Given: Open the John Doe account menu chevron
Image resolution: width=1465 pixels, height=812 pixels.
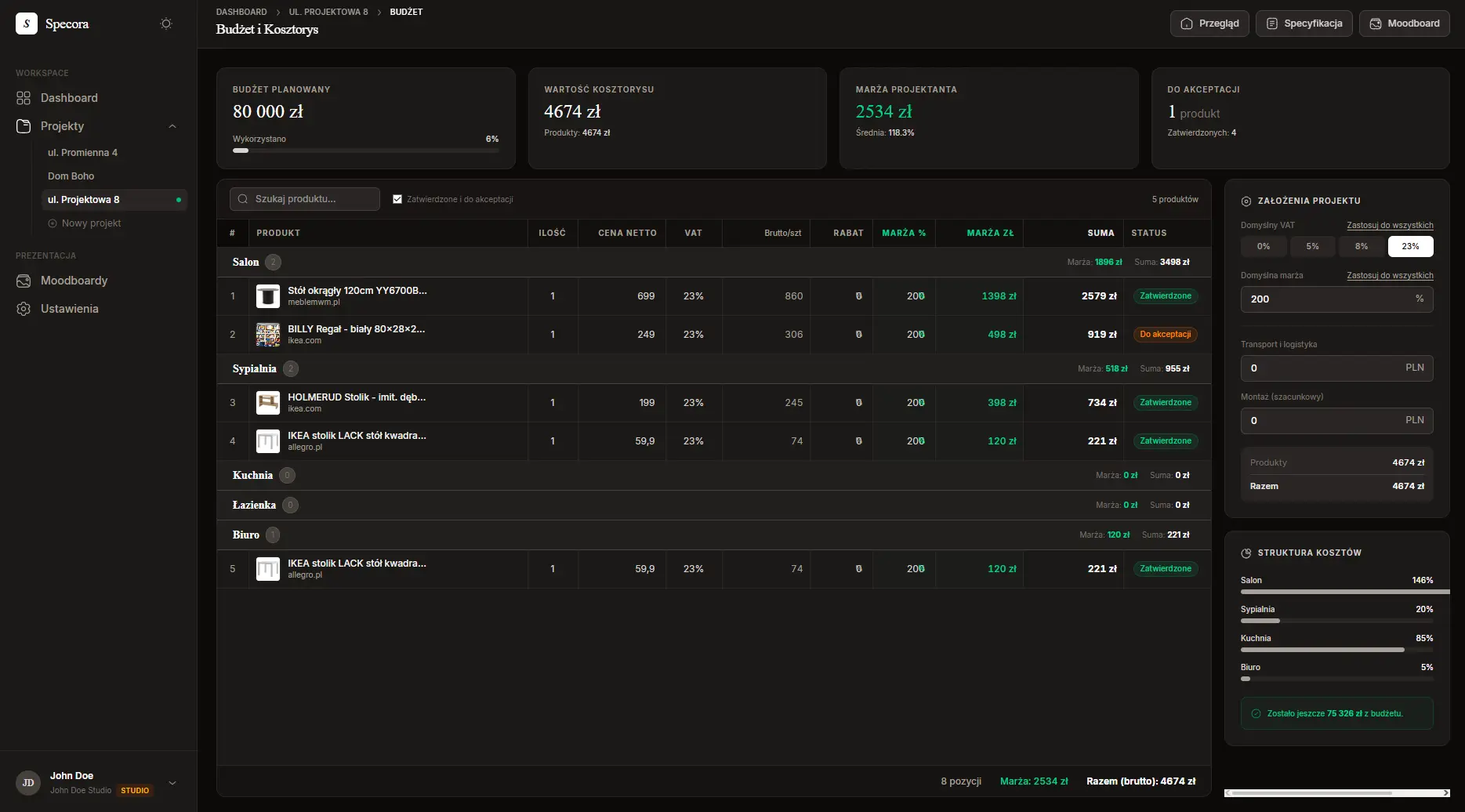Looking at the screenshot, I should tap(172, 782).
